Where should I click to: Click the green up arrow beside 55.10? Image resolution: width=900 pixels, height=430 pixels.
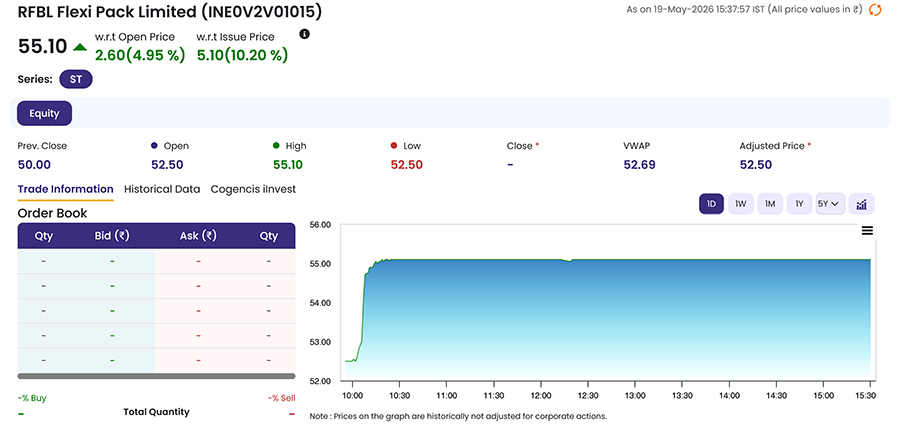(x=80, y=47)
